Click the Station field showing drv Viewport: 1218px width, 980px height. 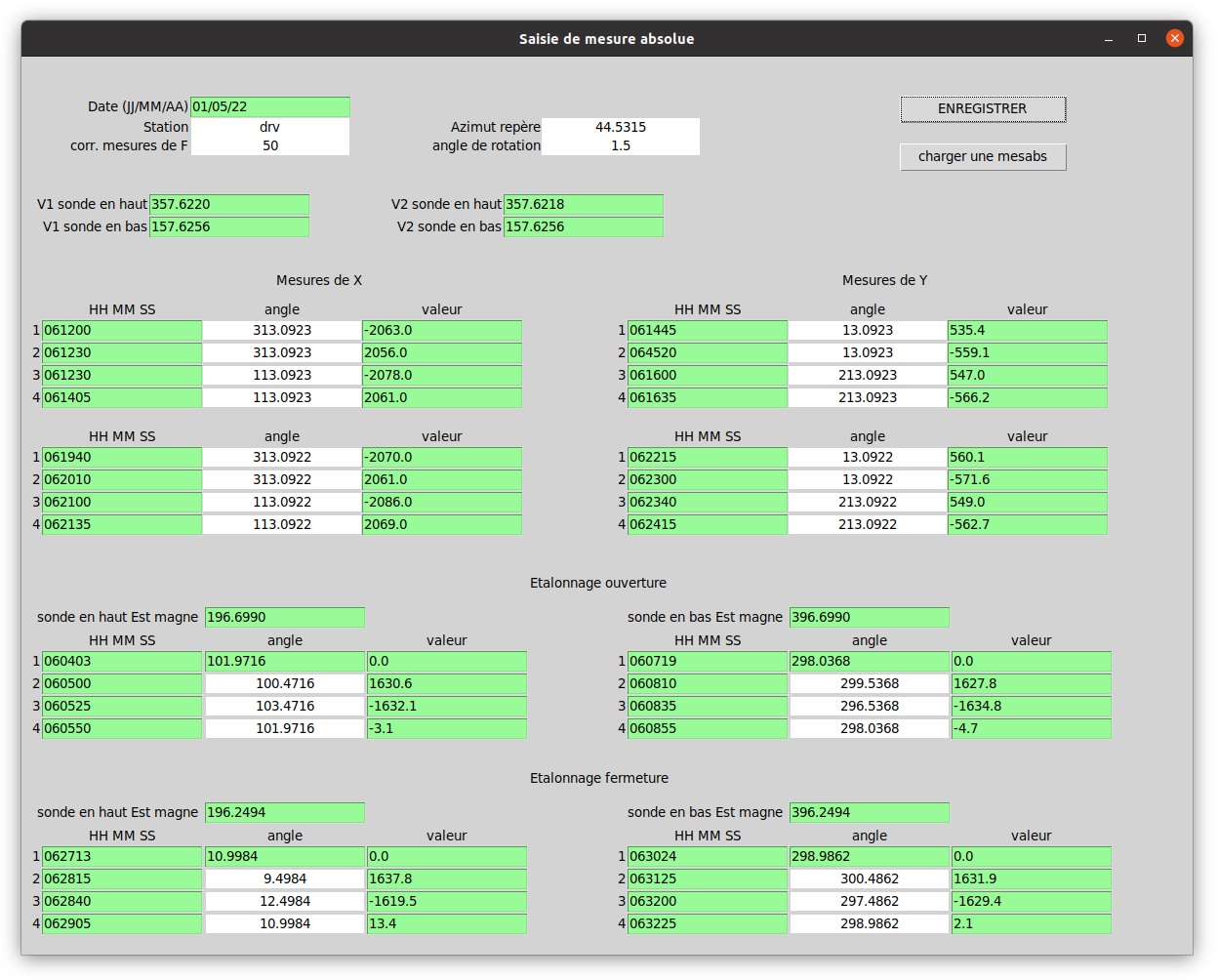tap(269, 128)
